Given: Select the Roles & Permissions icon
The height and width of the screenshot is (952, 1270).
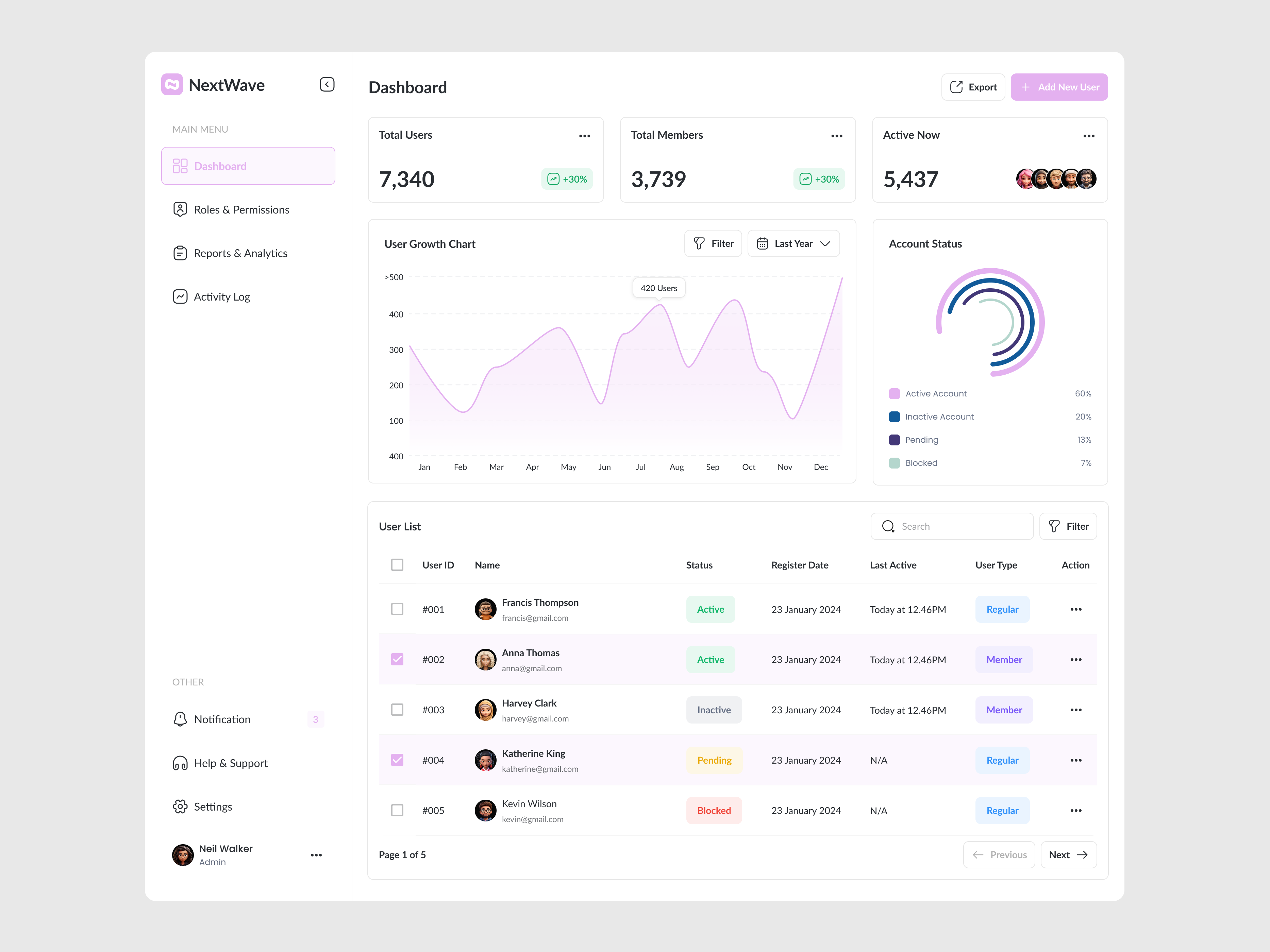Looking at the screenshot, I should [x=180, y=209].
